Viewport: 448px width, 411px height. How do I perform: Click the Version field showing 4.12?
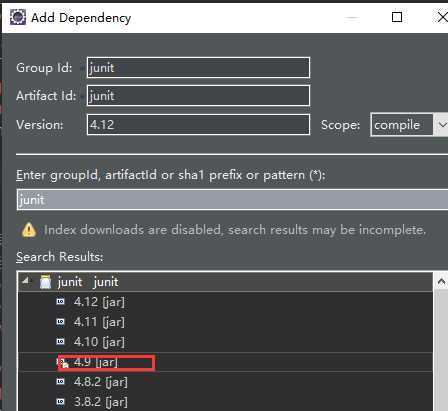pos(198,125)
